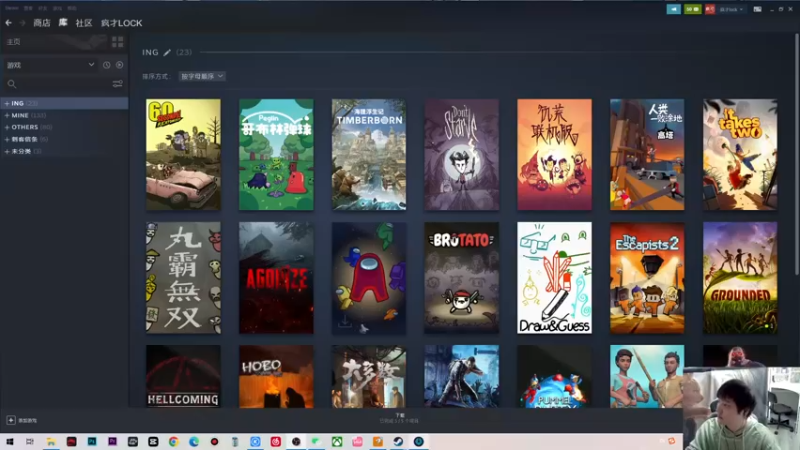800x450 pixels.
Task: Switch to Big Picture mode icon
Action: [758, 9]
